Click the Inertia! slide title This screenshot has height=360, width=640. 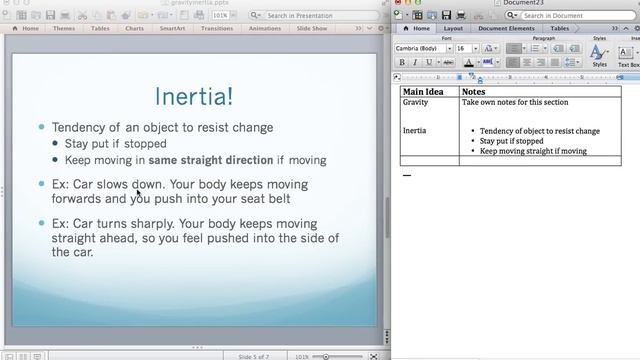pyautogui.click(x=194, y=96)
